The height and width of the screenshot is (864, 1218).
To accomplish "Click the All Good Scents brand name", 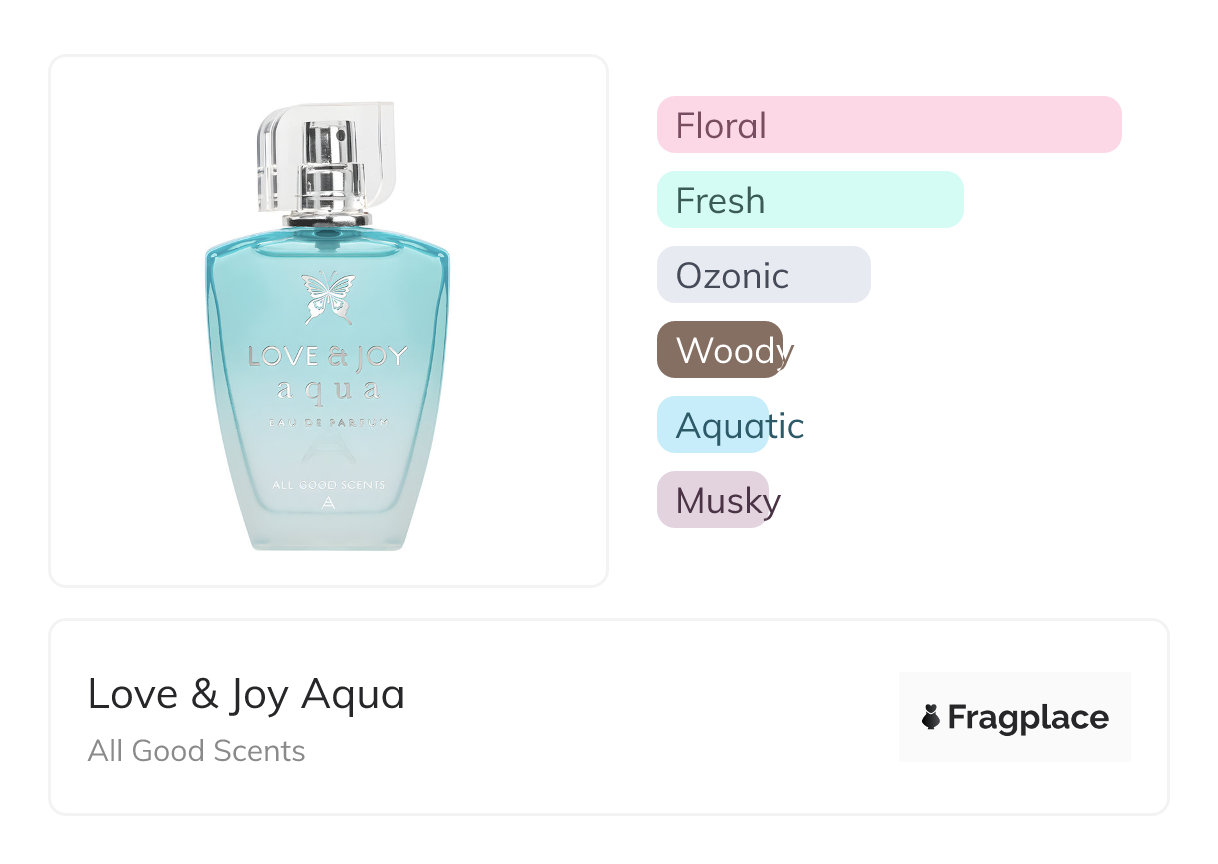I will click(x=196, y=751).
